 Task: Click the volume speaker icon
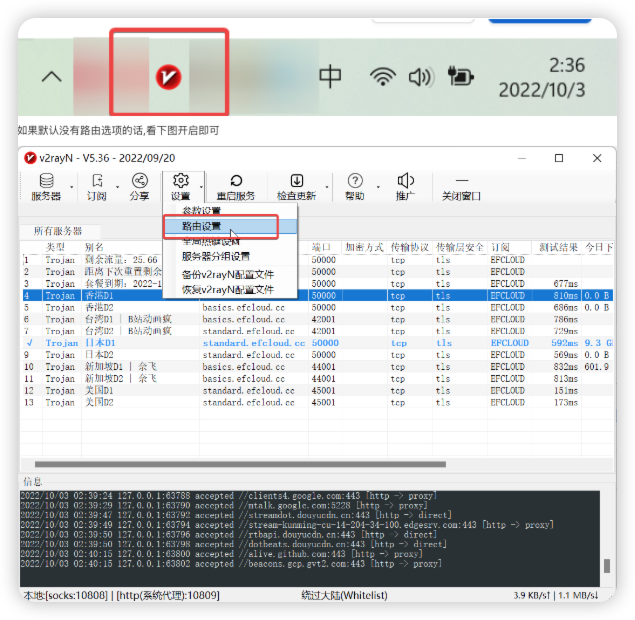point(421,77)
